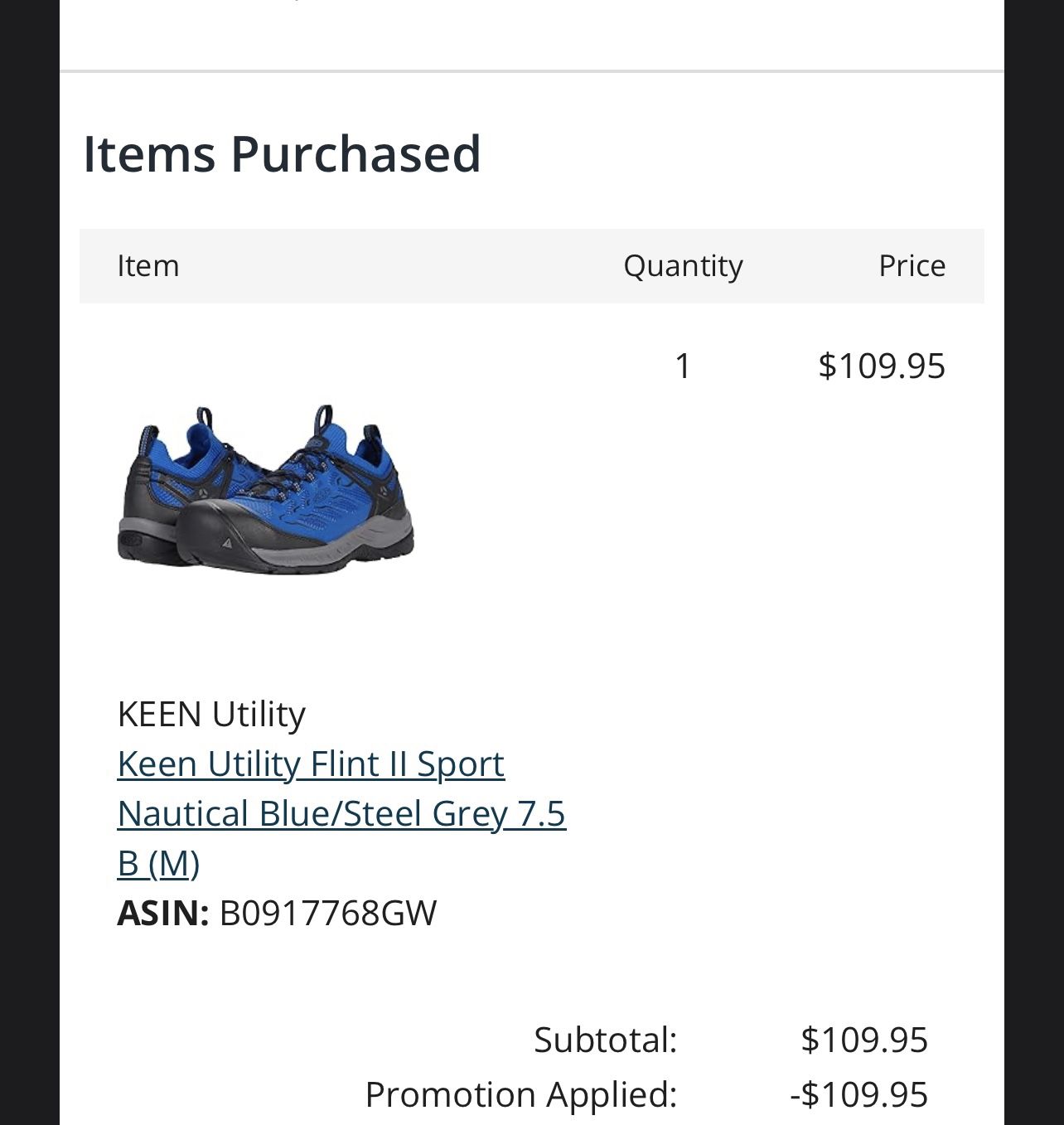Click the Promotion Applied label
The image size is (1064, 1125).
[520, 1094]
